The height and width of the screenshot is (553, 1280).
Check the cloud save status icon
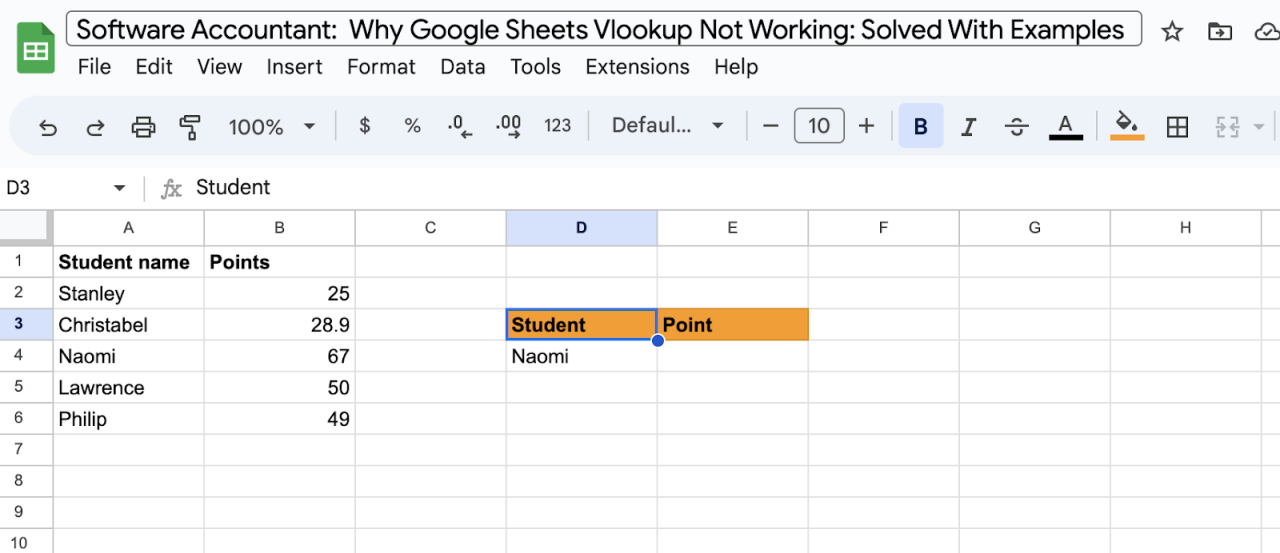1266,31
